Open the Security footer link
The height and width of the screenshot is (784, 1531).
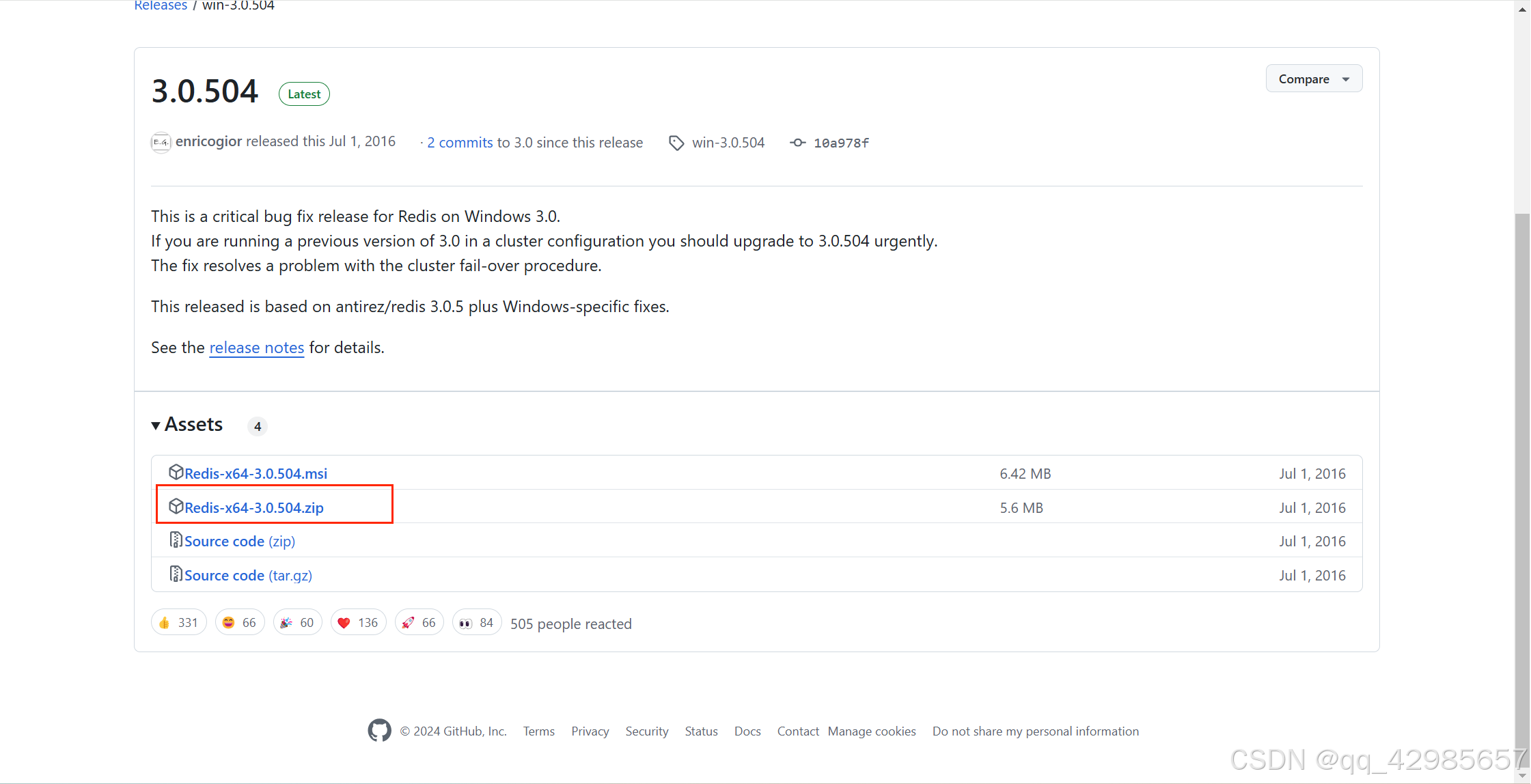(646, 731)
